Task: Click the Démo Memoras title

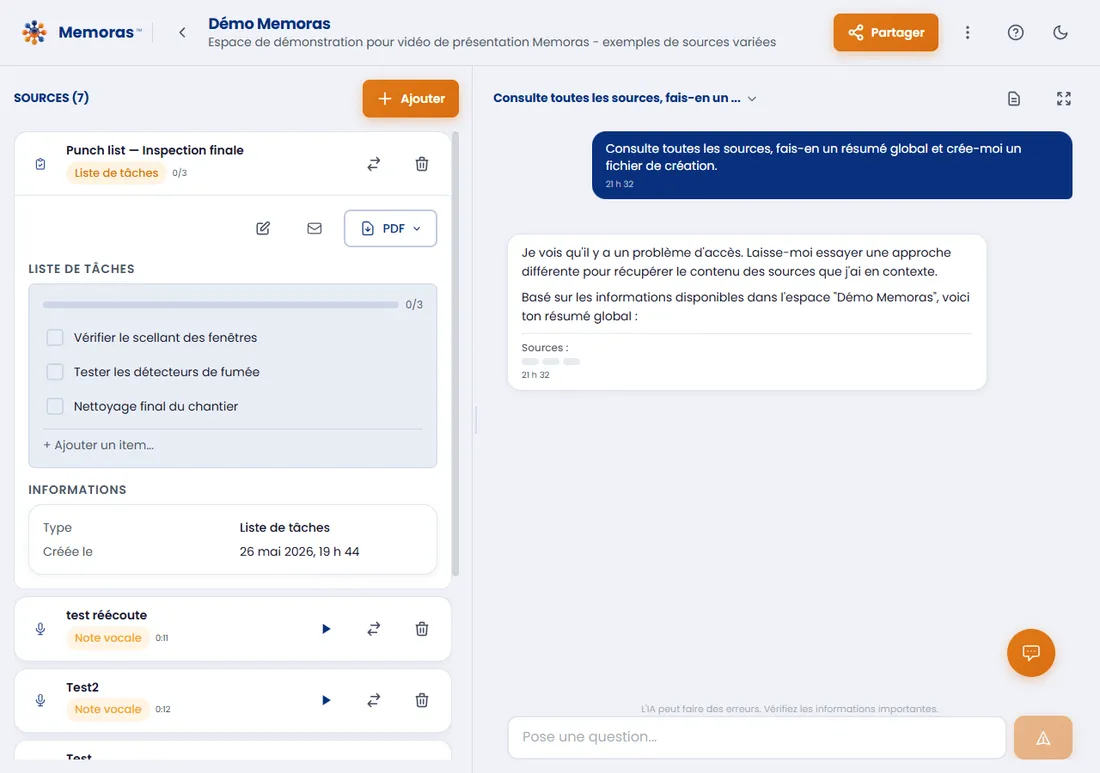Action: click(269, 23)
